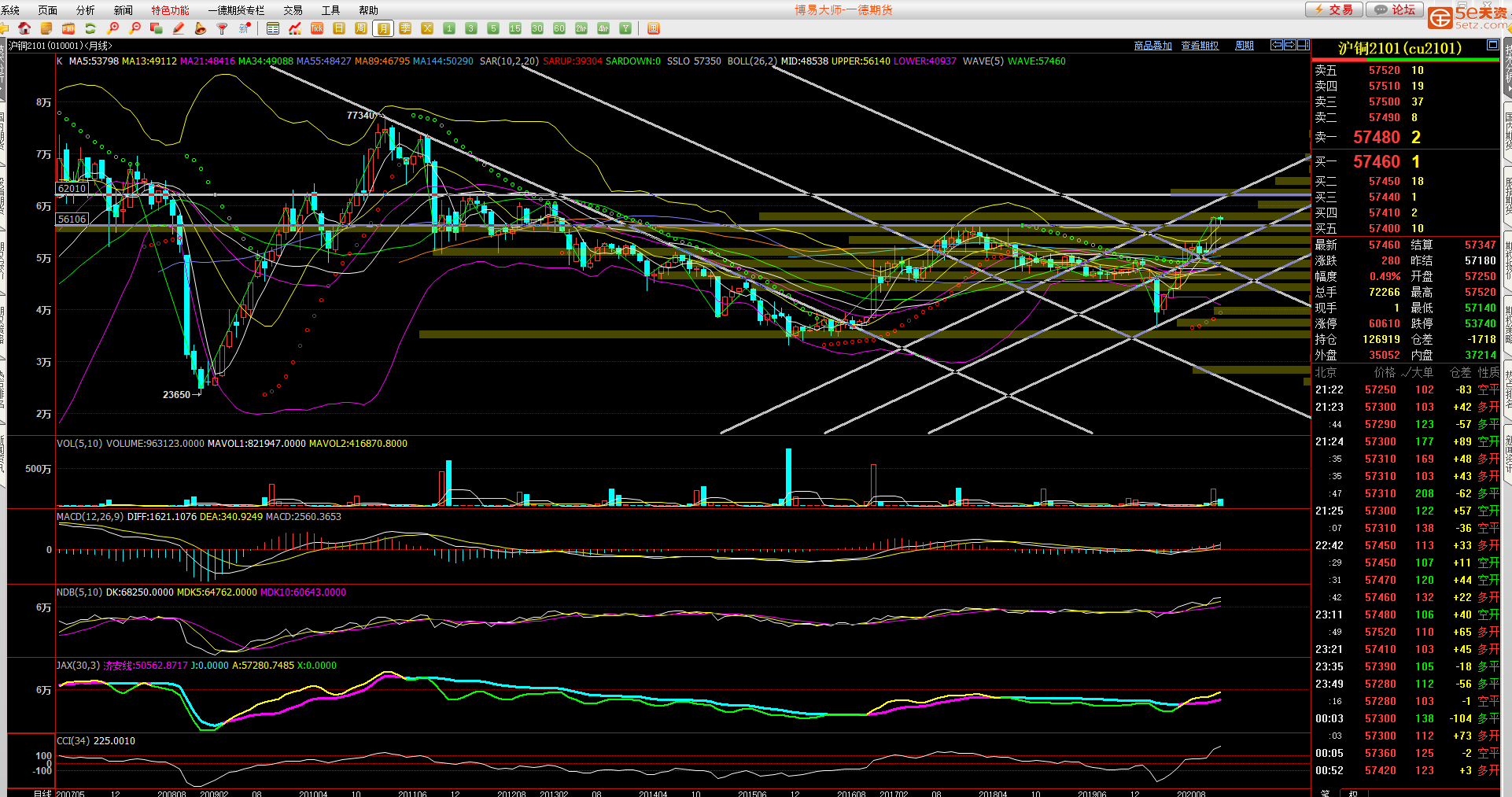The image size is (1512, 797).
Task: Click the orange X period icon
Action: click(x=427, y=28)
